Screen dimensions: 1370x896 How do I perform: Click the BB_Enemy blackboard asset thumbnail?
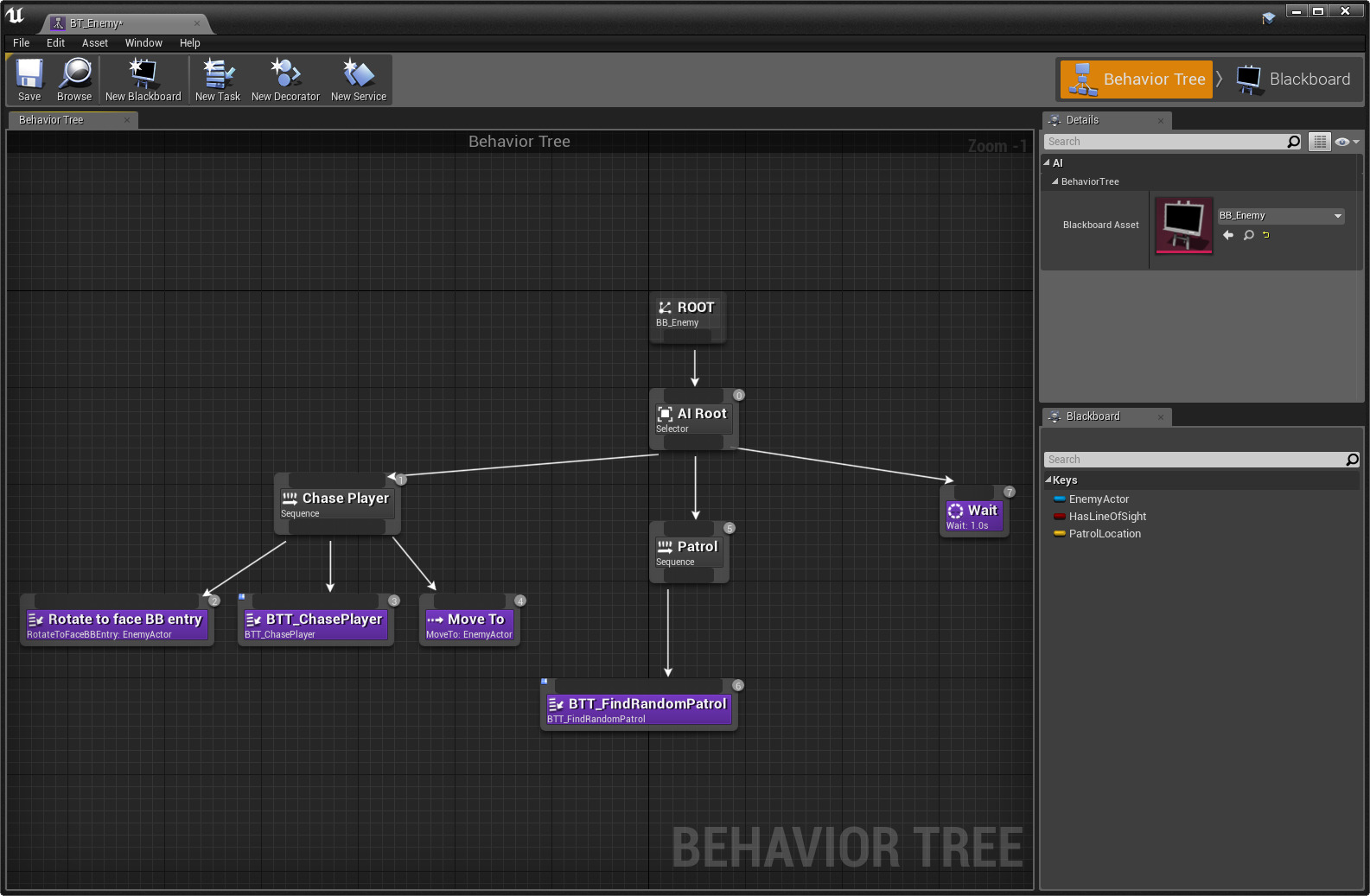[1183, 226]
